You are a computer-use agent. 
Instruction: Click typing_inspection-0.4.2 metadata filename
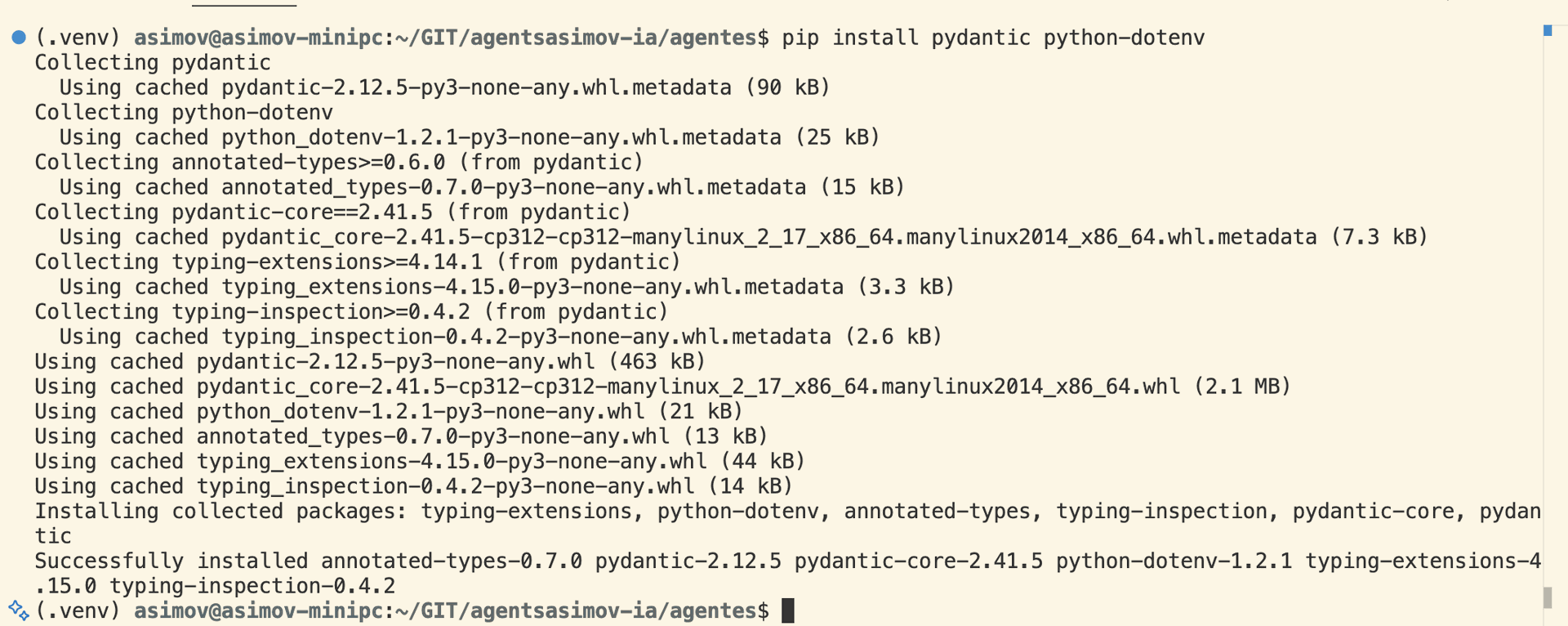526,337
